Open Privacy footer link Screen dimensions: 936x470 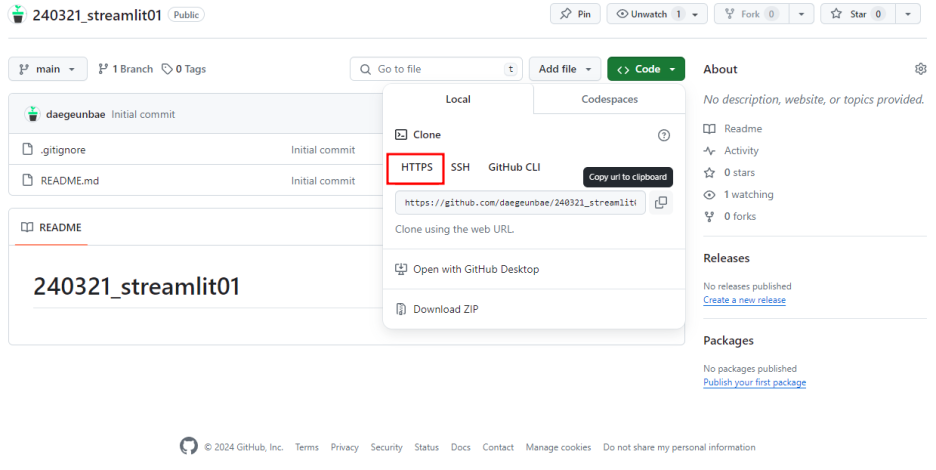(x=344, y=447)
